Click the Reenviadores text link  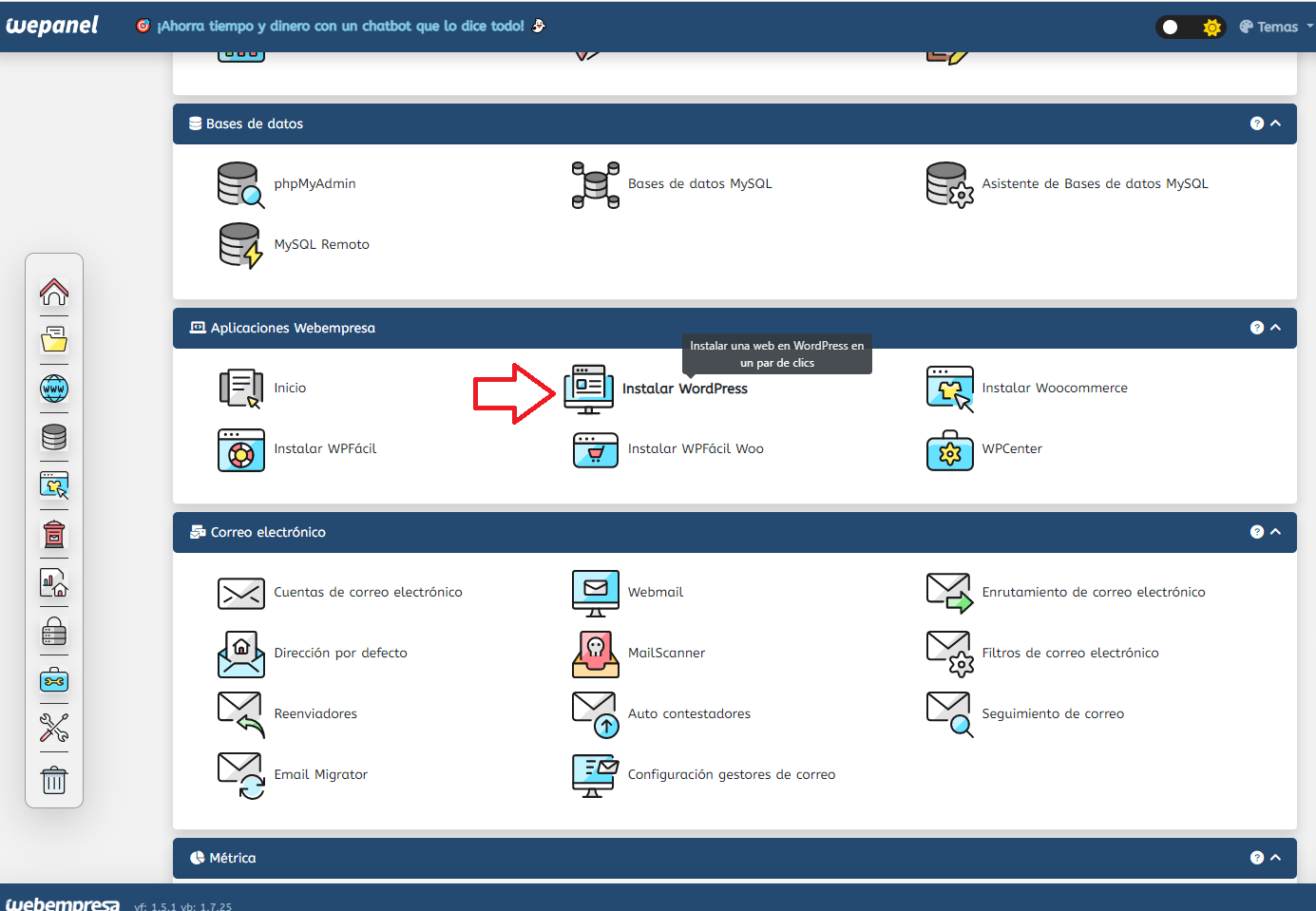coord(315,714)
